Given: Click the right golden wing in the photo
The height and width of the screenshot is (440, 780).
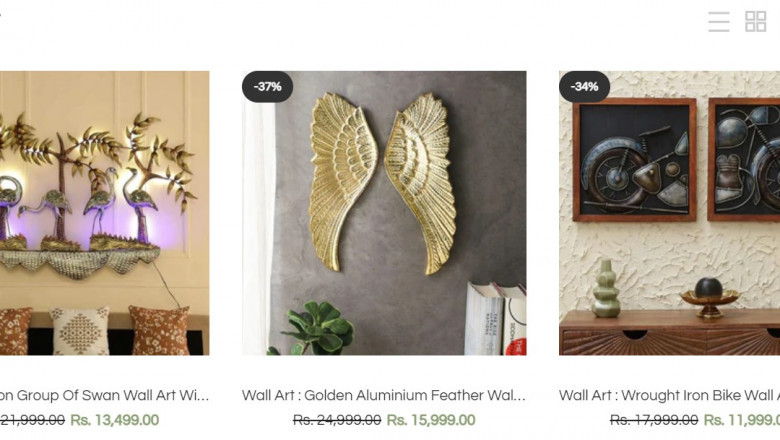Looking at the screenshot, I should click(x=422, y=183).
